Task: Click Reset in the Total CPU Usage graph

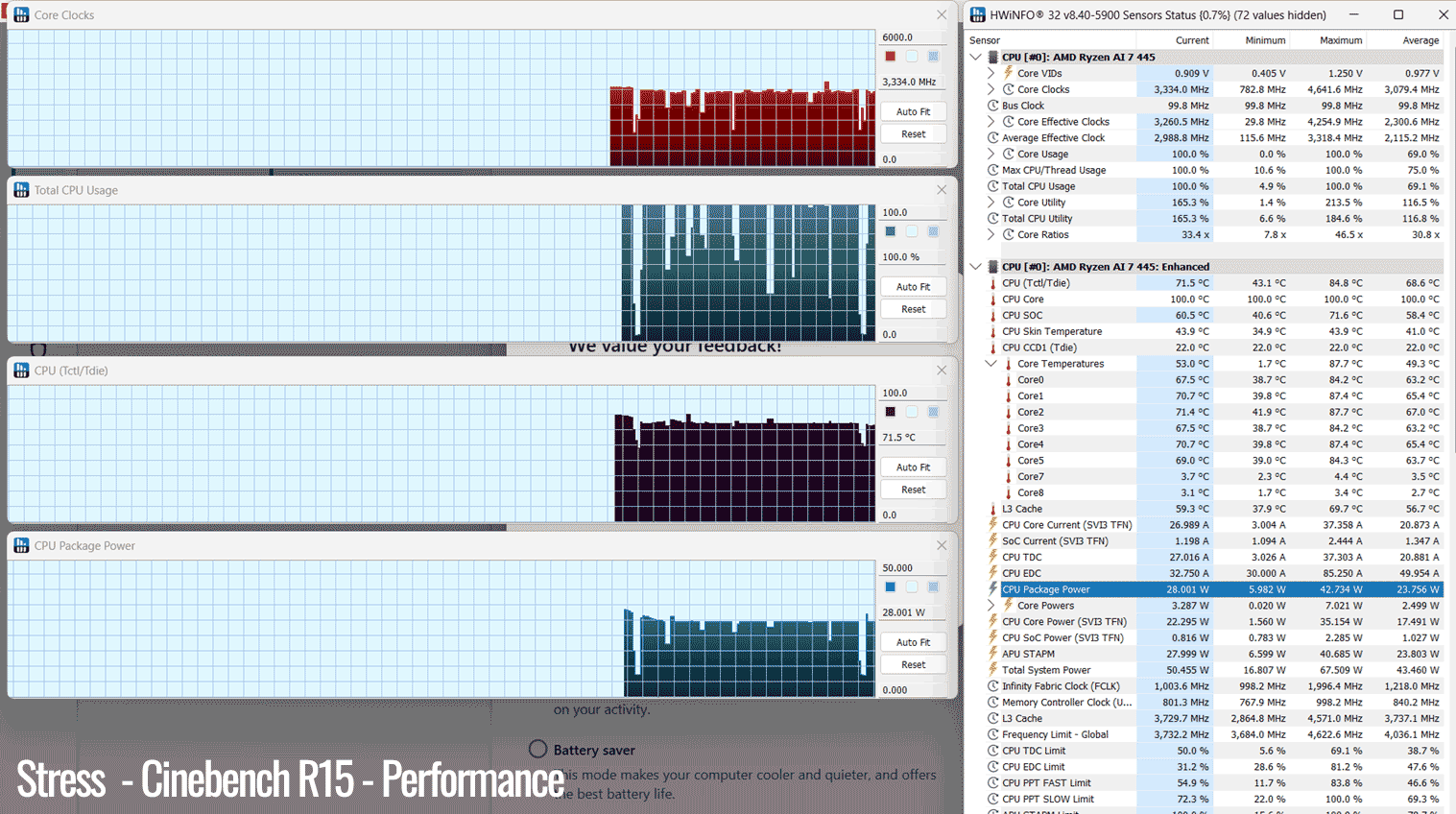Action: [x=913, y=309]
